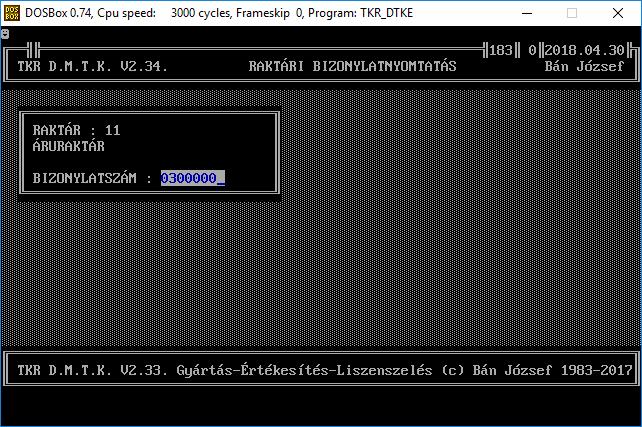This screenshot has width=642, height=427.
Task: Click the DOSBox icon in the title bar
Action: (x=11, y=13)
